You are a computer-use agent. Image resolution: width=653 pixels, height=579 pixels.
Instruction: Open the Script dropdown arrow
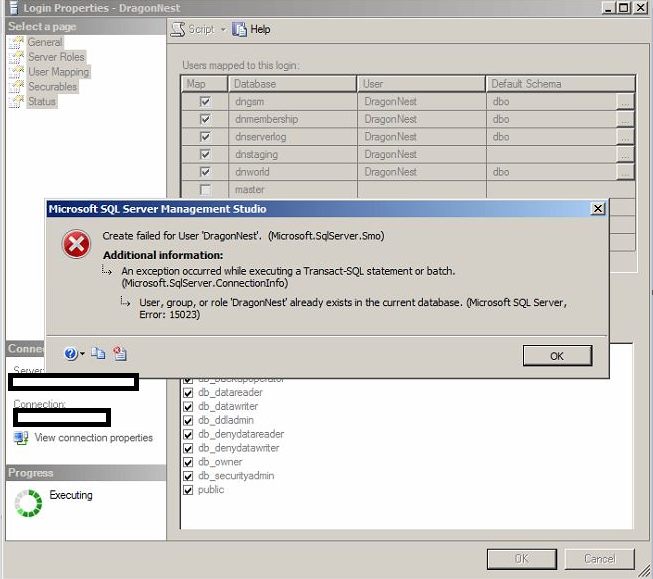coord(223,30)
